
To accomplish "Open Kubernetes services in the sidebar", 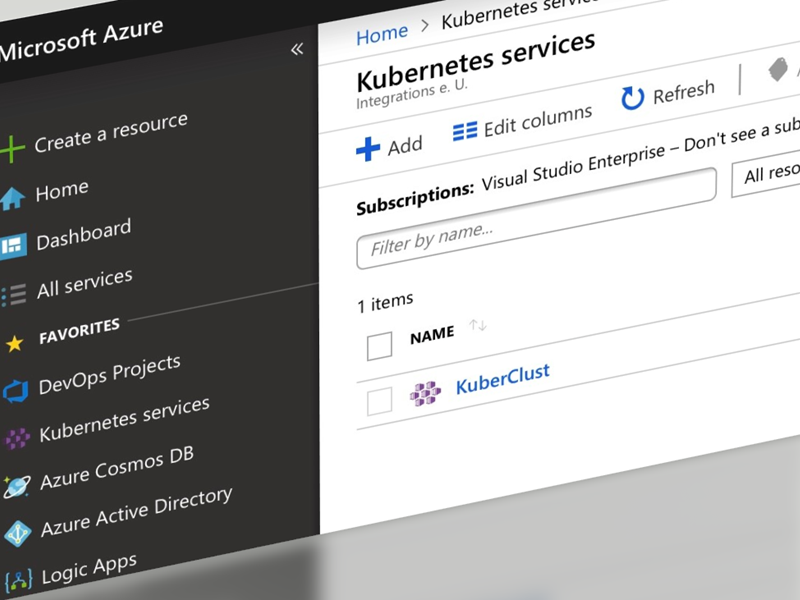I will 124,419.
